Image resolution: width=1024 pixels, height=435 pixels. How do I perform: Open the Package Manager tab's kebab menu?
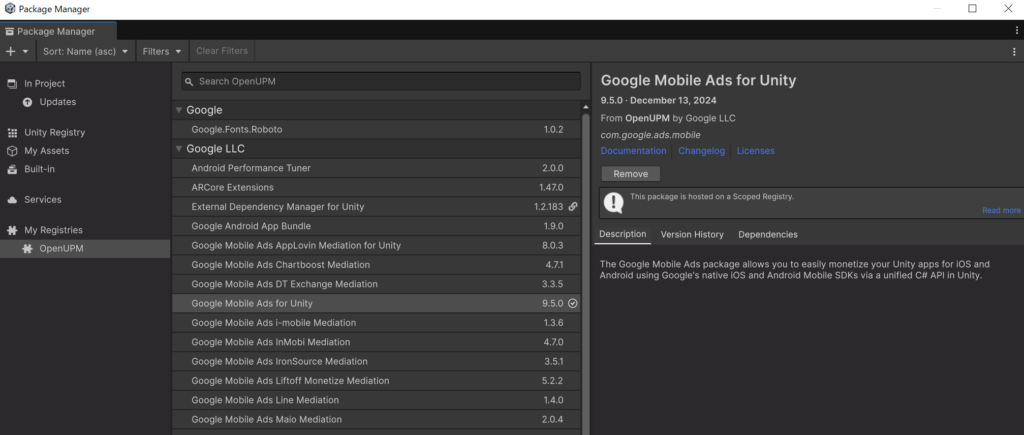[1017, 31]
